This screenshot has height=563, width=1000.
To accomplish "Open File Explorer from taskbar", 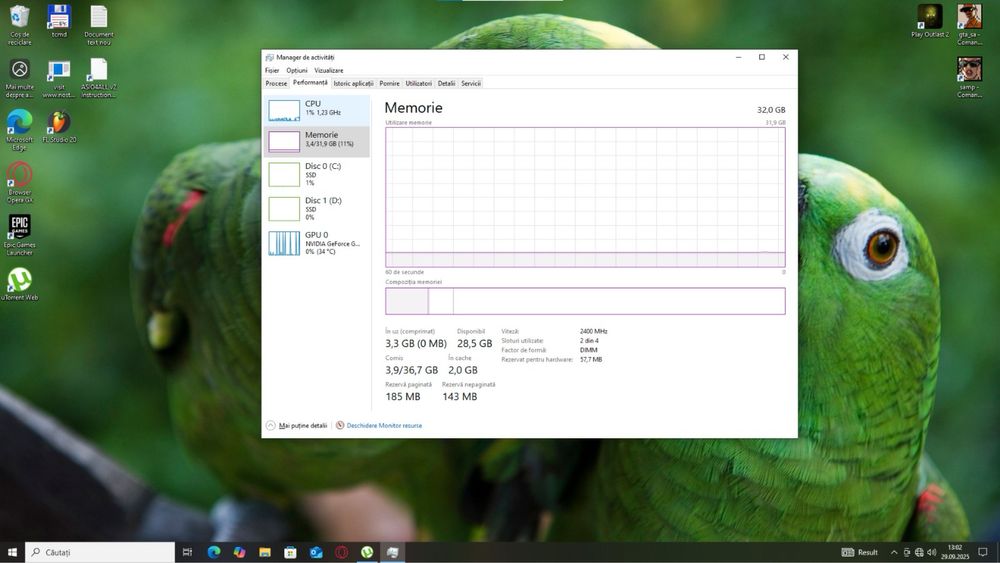I will [x=265, y=552].
